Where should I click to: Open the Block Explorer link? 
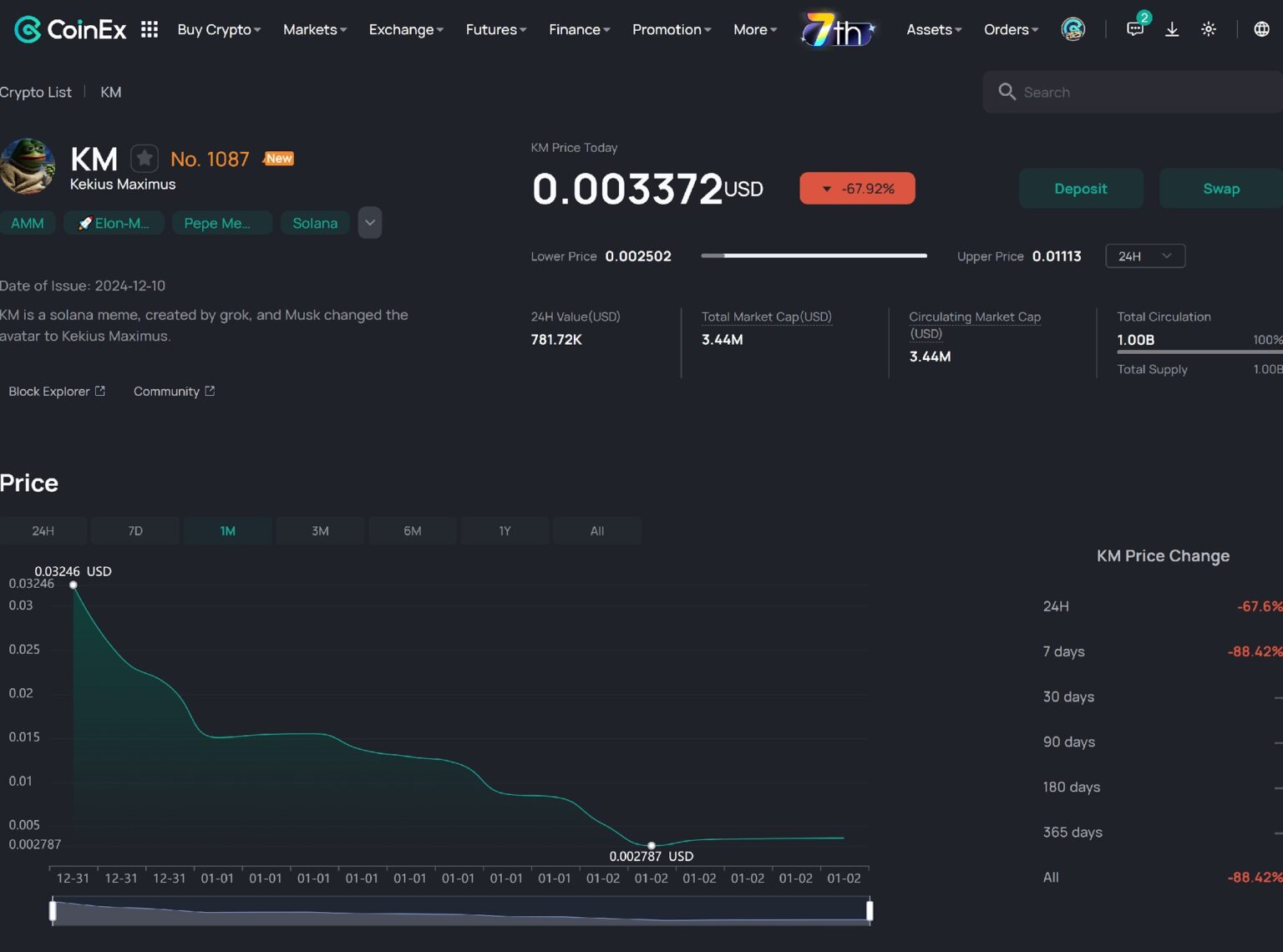[x=56, y=391]
